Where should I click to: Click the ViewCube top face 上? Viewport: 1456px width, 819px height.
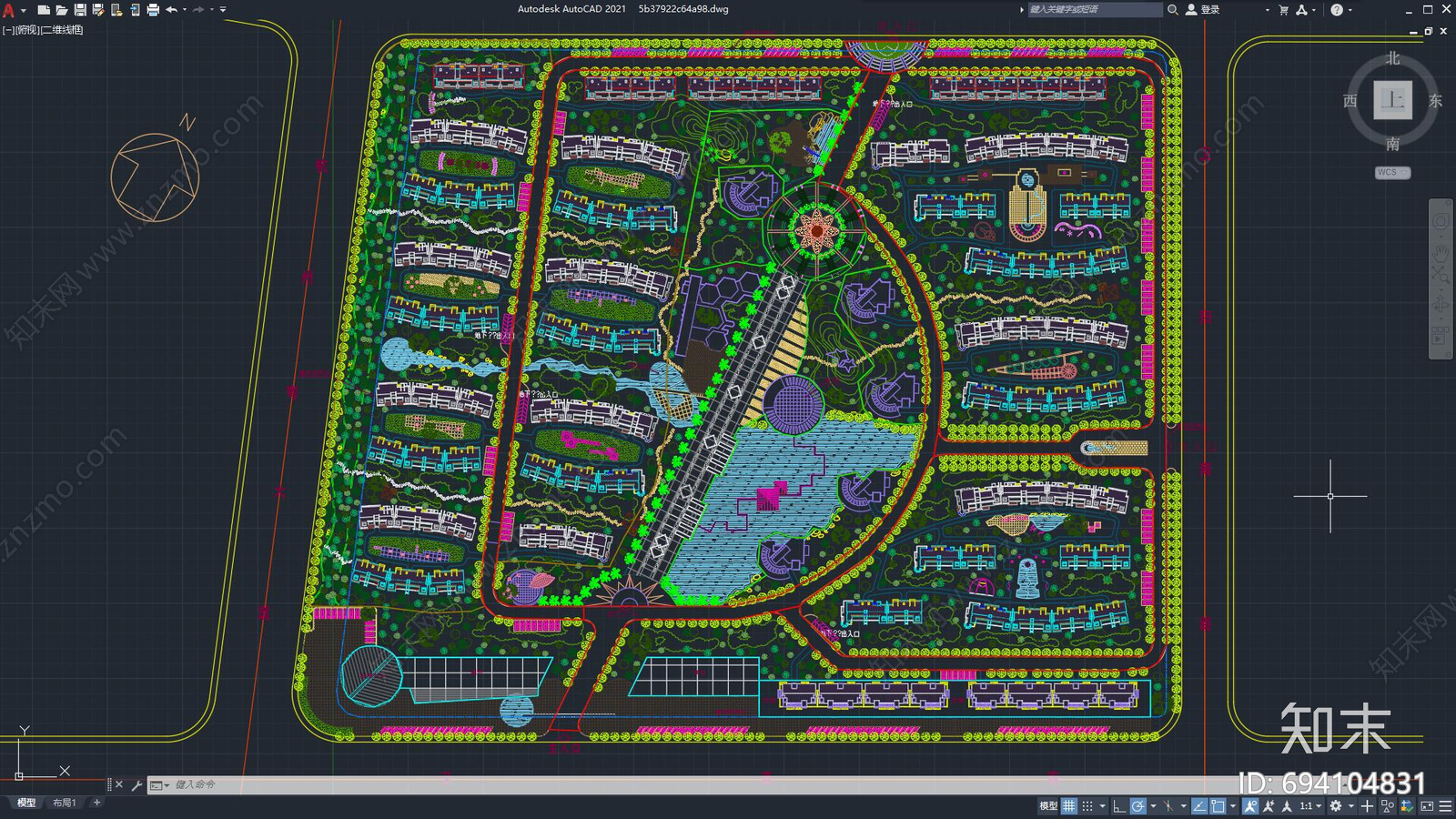(x=1392, y=100)
